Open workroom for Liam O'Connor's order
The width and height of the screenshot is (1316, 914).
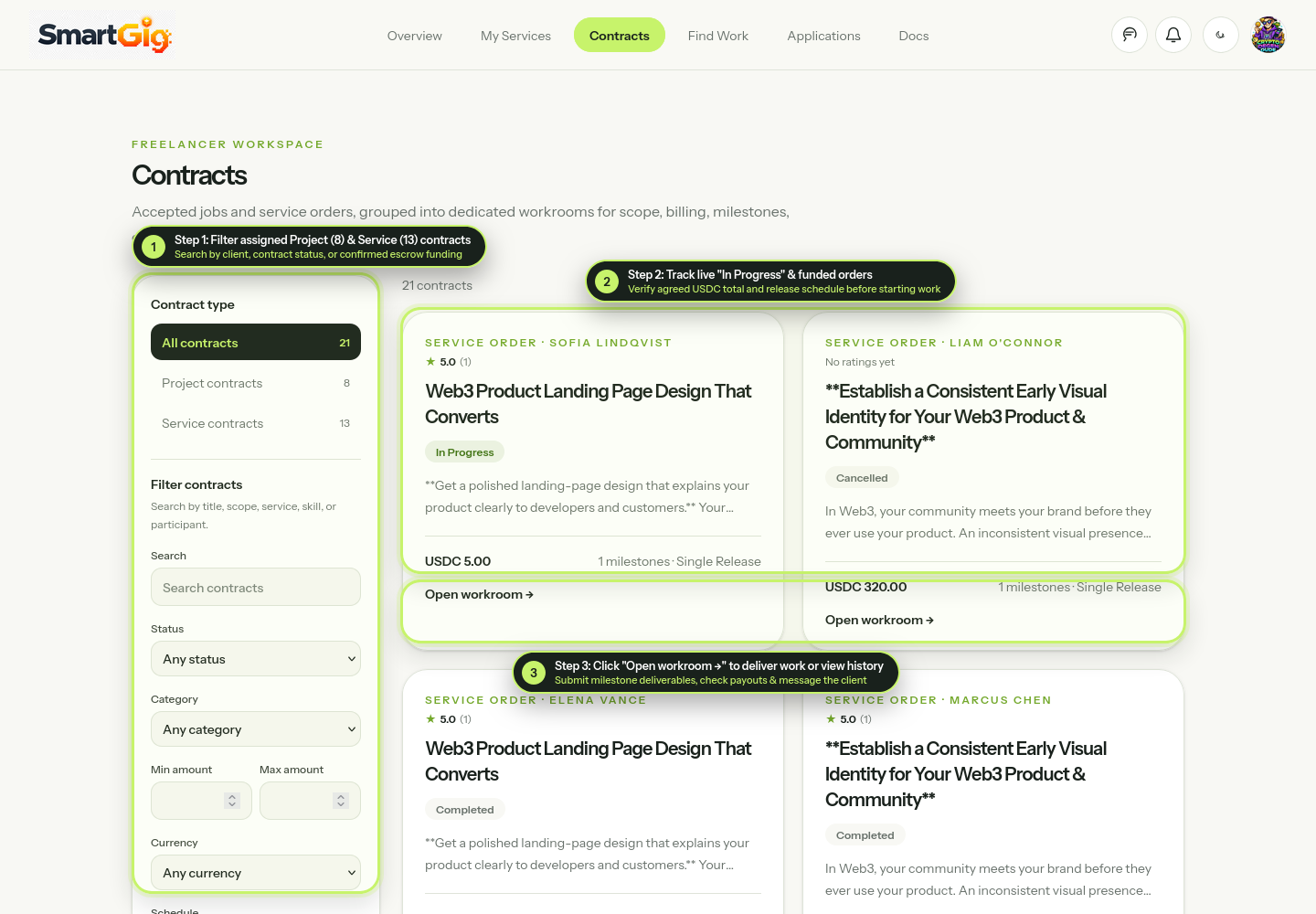879,620
